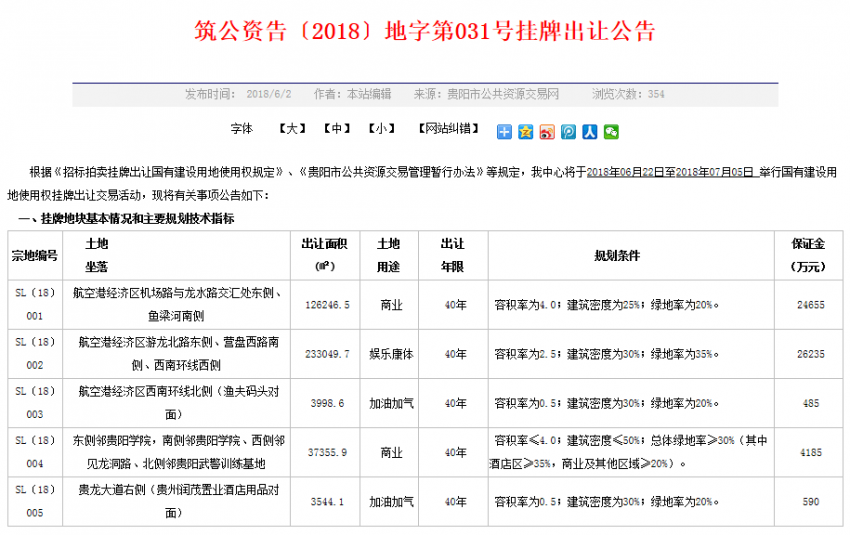850x535 pixels.
Task: Click section heading 一、挂牌地块基本情况
Action: [126, 218]
